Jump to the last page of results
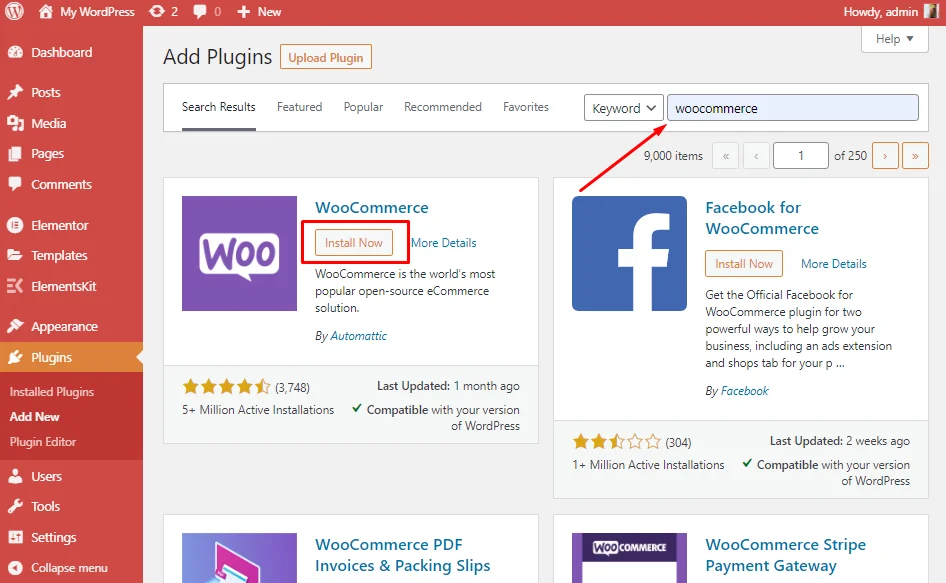The height and width of the screenshot is (583, 946). 915,156
